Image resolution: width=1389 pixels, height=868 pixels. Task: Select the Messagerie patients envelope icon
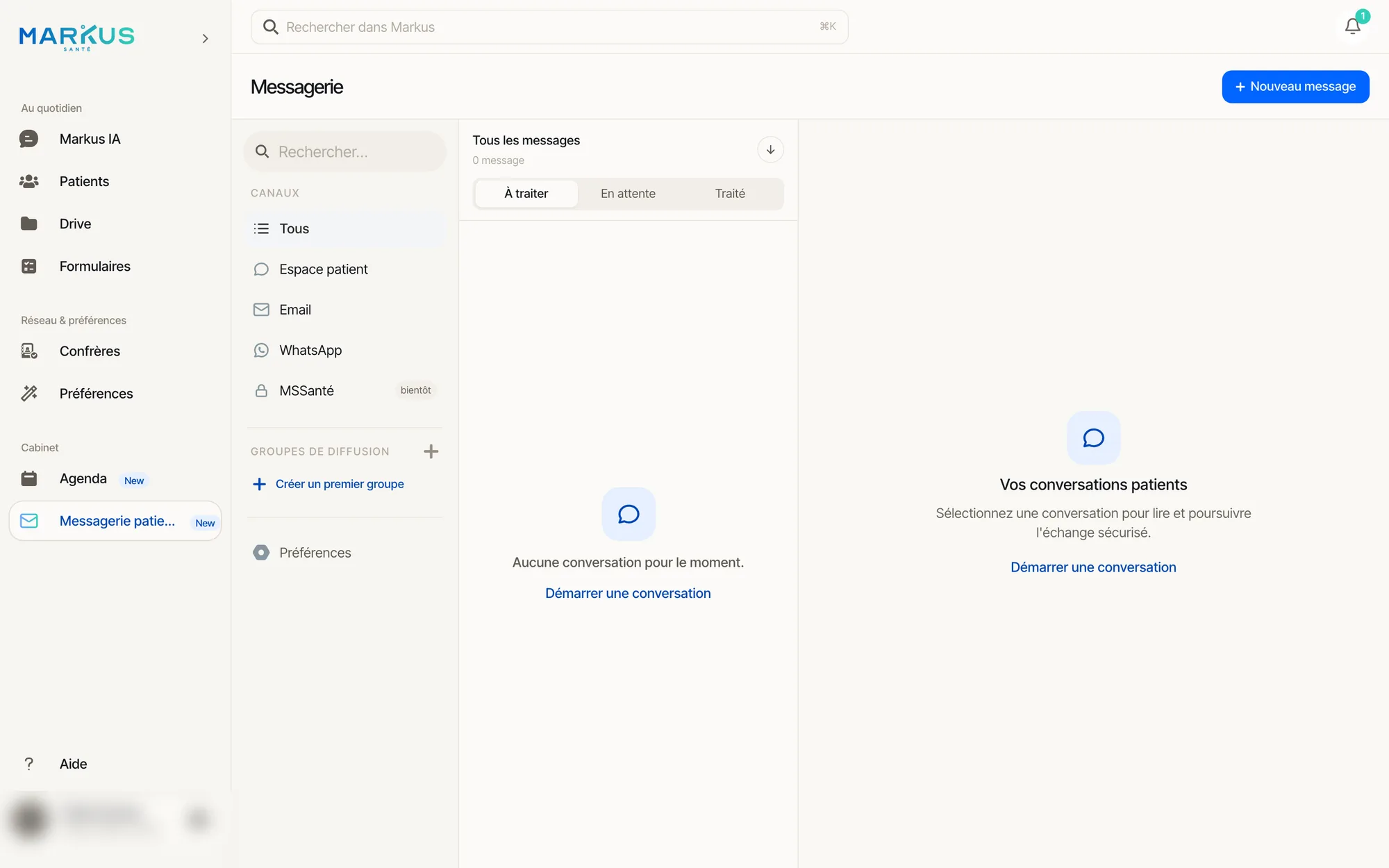28,521
